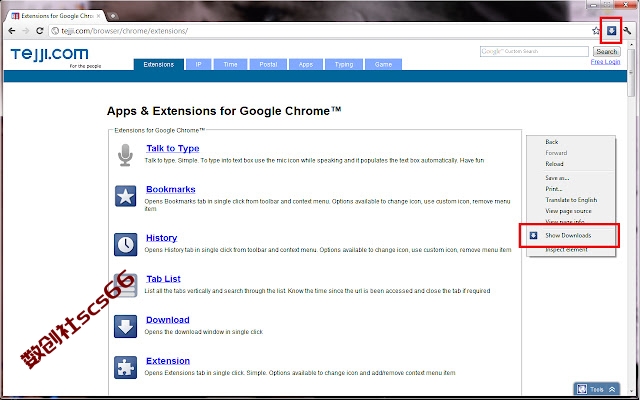640x400 pixels.
Task: Open the History extension link
Action: tap(162, 238)
